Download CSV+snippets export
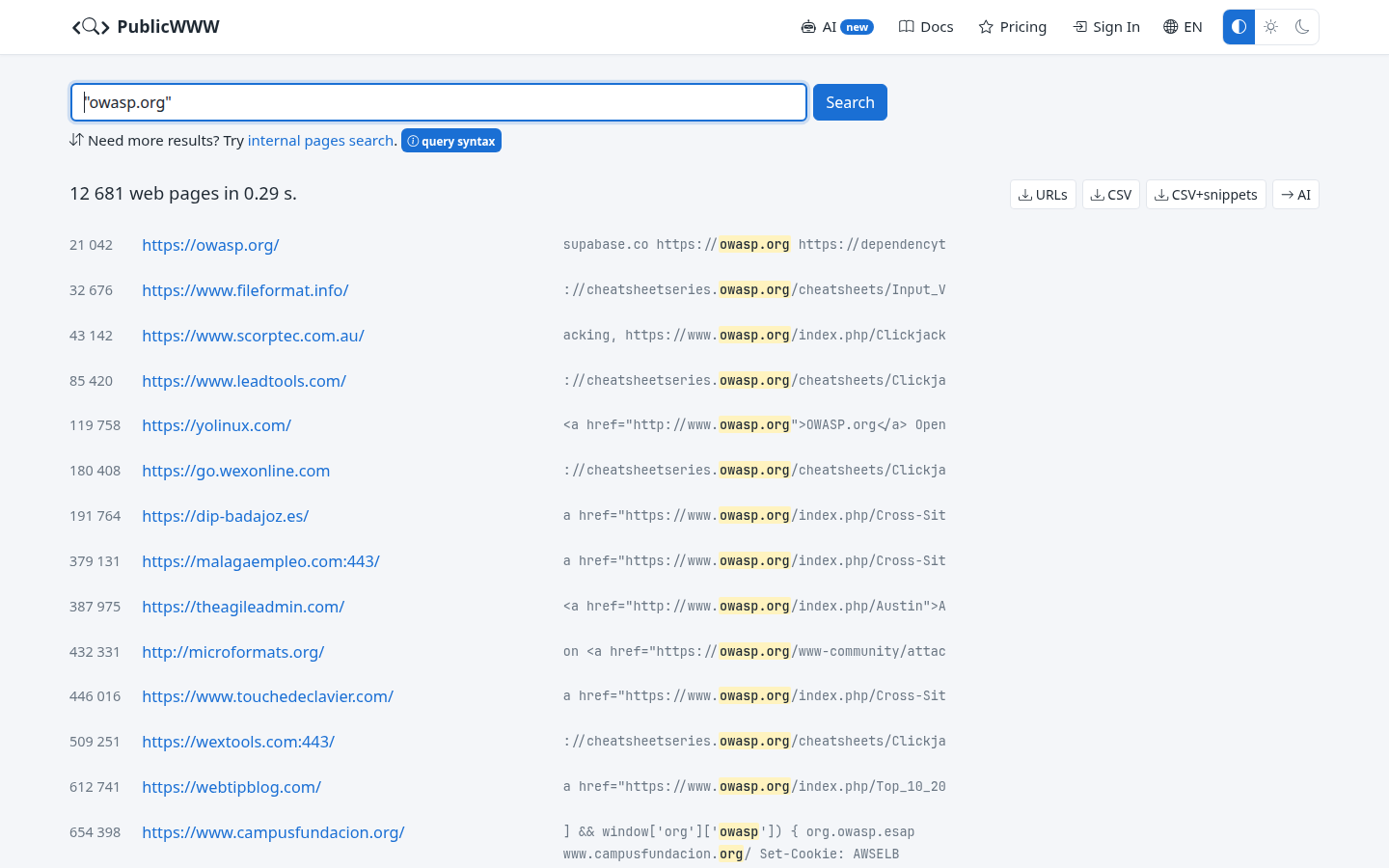The image size is (1389, 868). [1206, 195]
